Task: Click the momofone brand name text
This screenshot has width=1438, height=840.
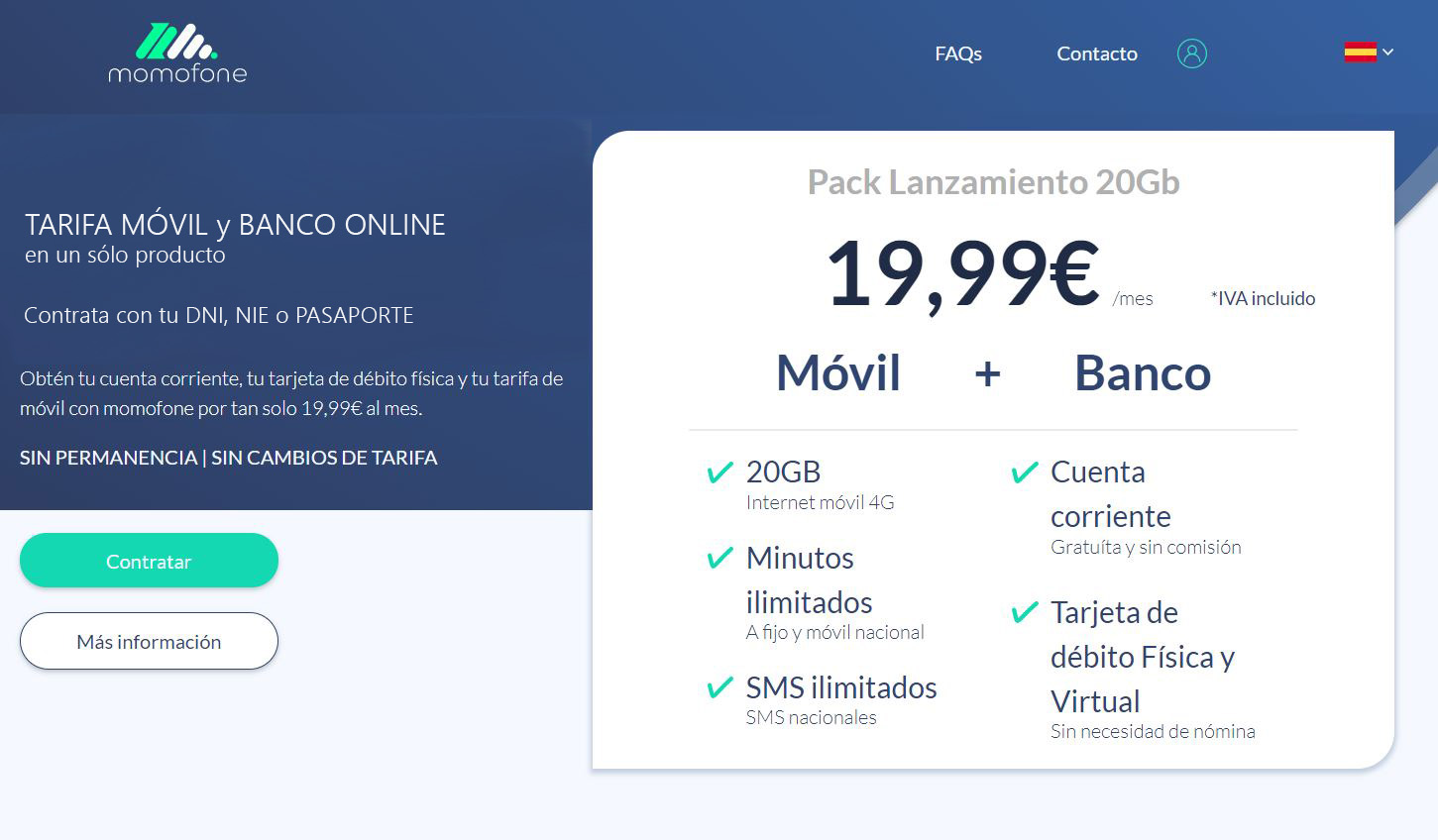Action: pos(177,73)
